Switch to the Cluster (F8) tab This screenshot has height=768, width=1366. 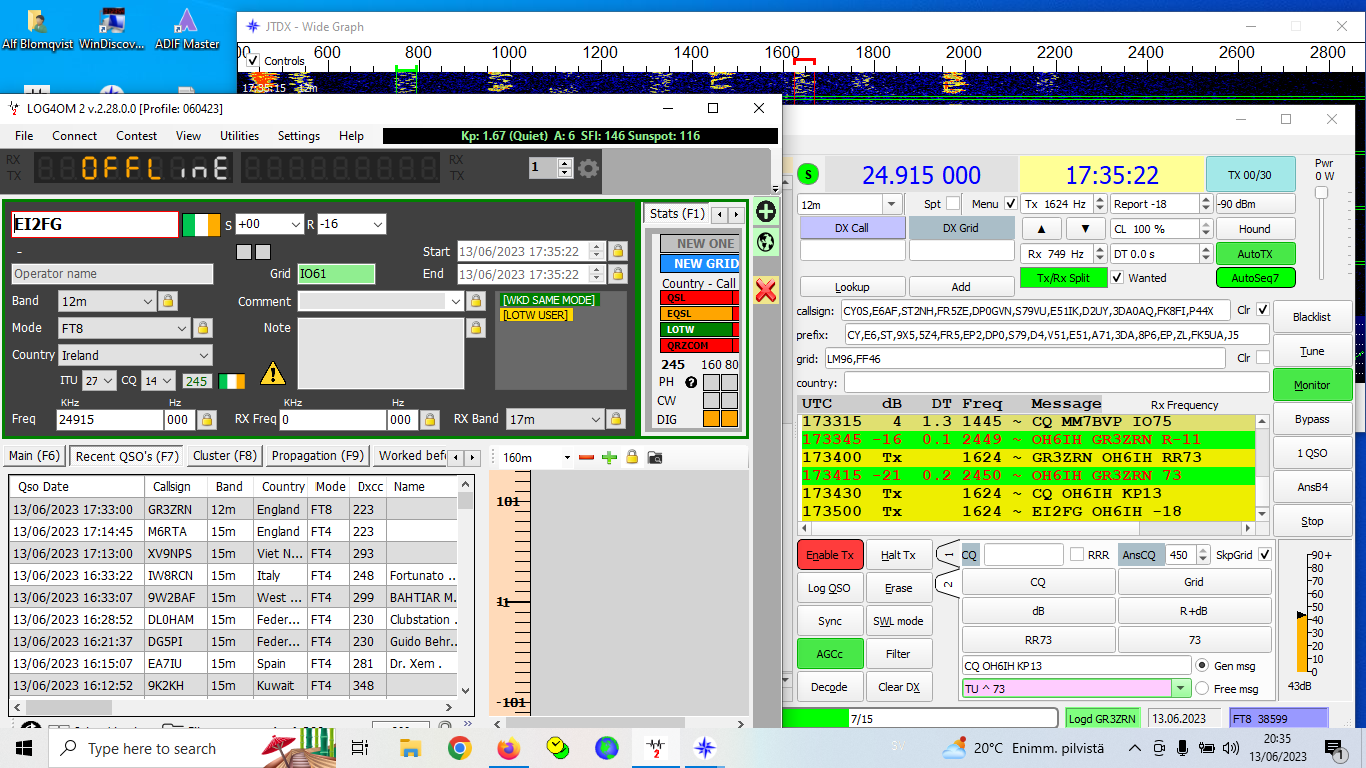click(225, 456)
